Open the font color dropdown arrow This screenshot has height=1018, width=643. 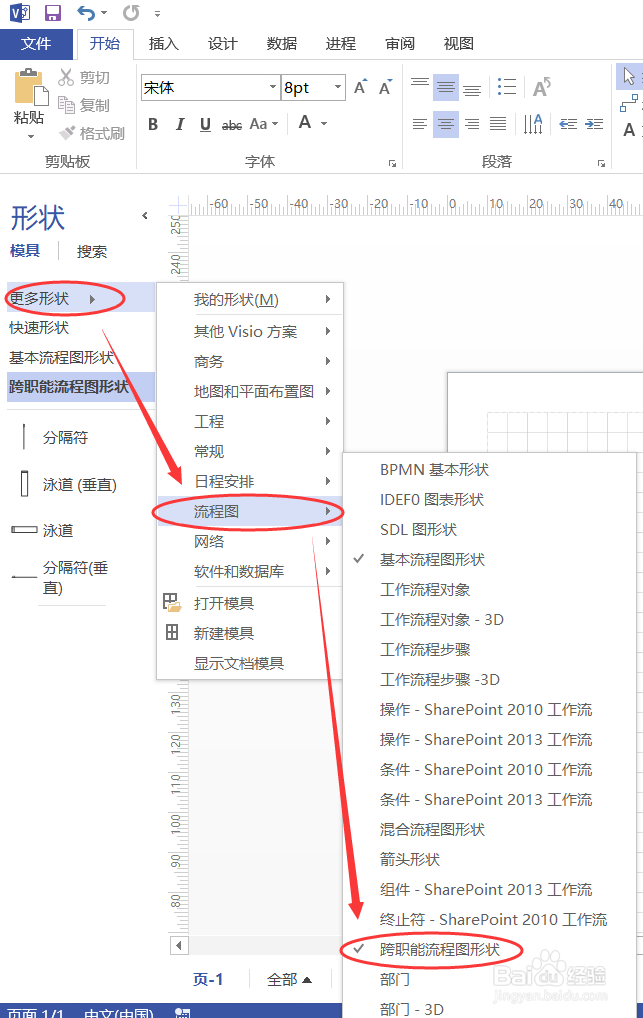tap(324, 123)
